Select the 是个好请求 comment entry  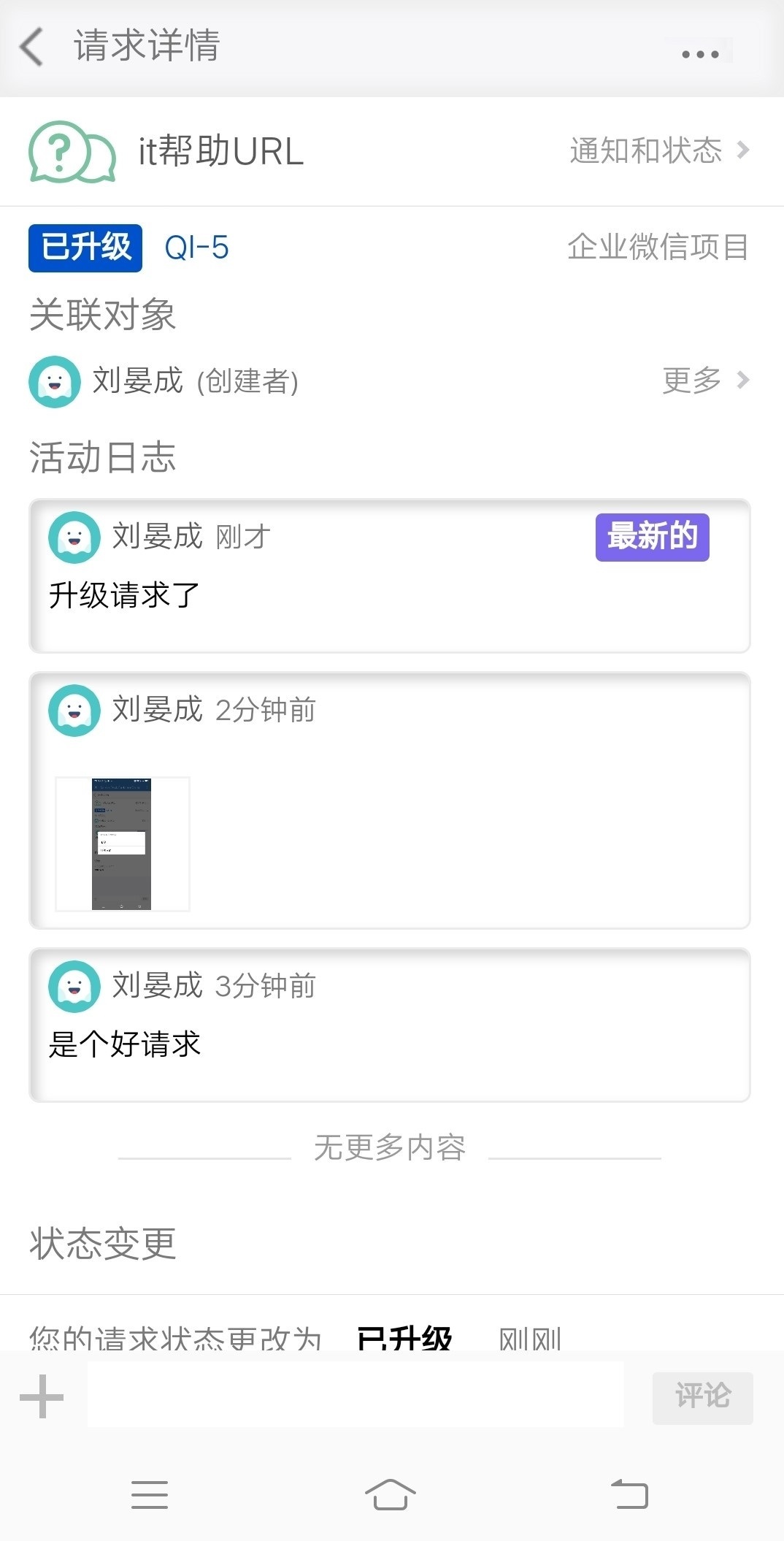[389, 1044]
